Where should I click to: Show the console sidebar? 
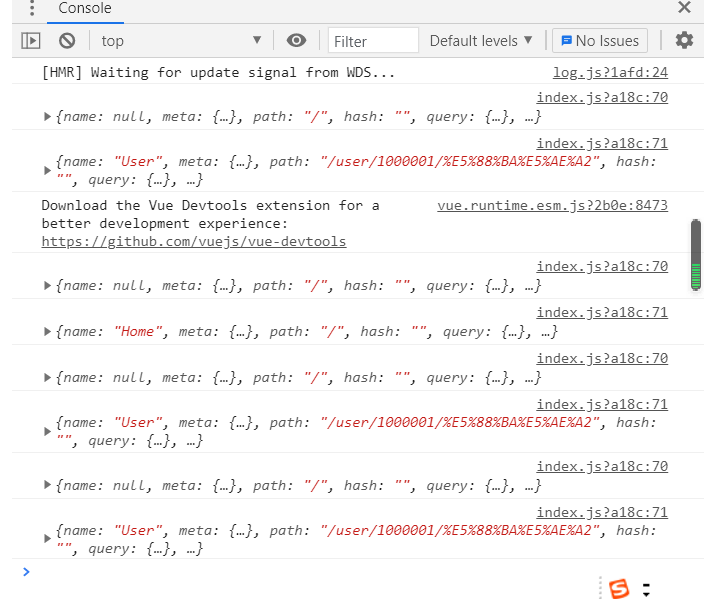(31, 41)
